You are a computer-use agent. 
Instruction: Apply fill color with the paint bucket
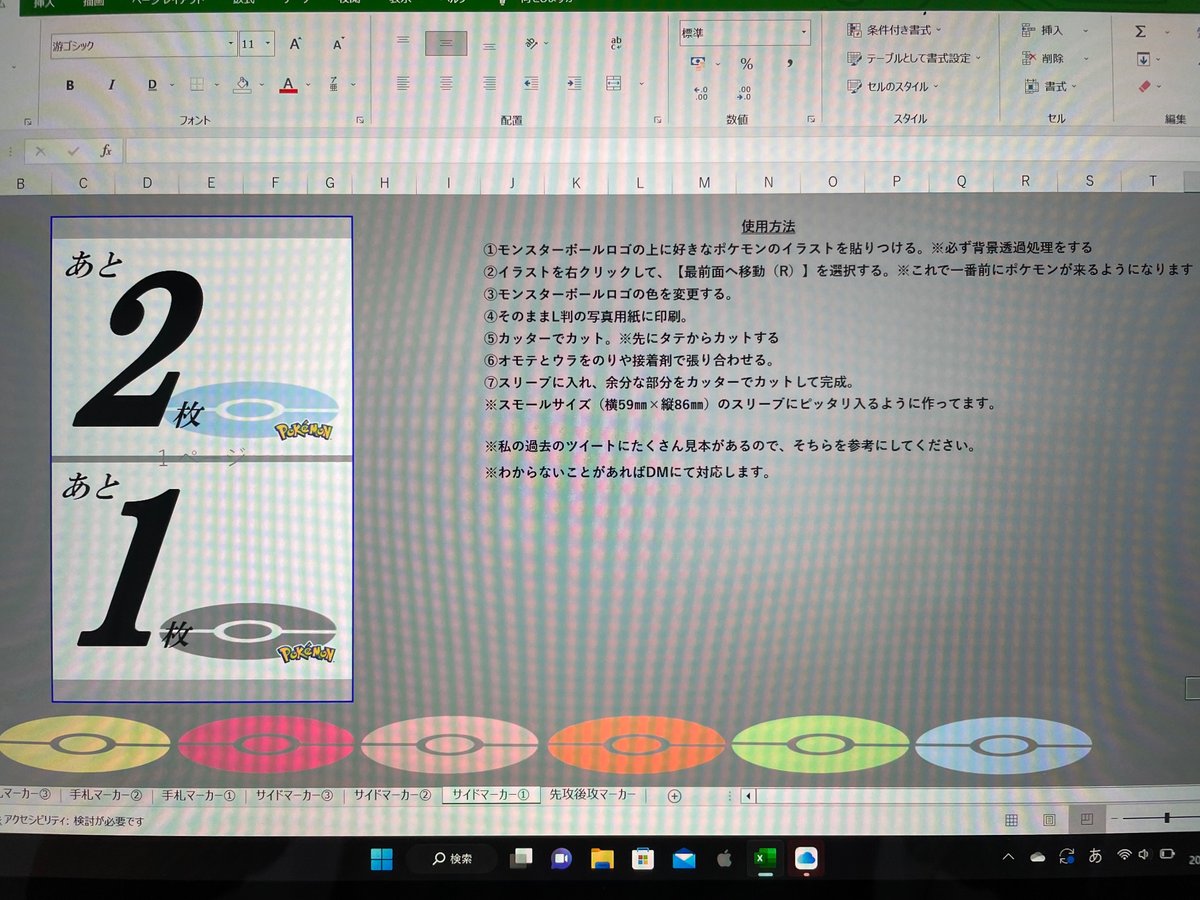tap(242, 85)
